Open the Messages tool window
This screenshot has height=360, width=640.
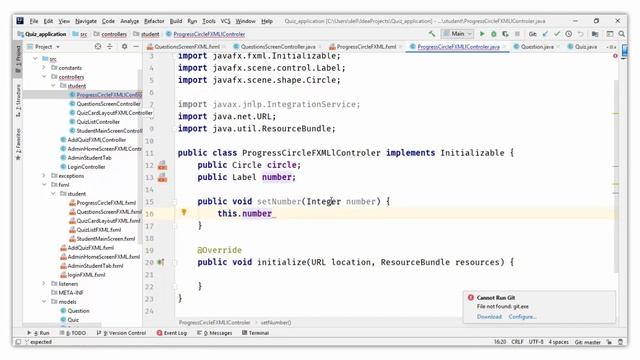click(214, 333)
